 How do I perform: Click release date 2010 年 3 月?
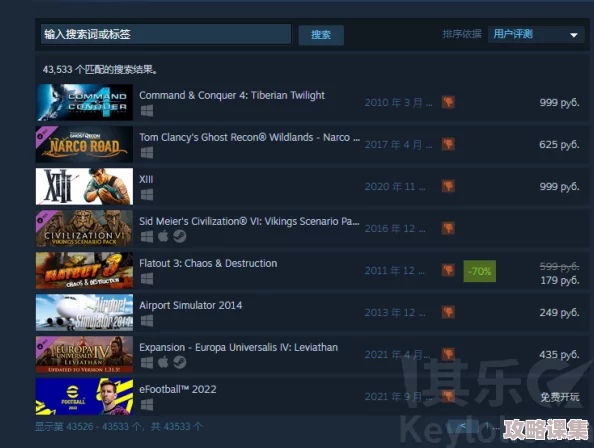[398, 103]
